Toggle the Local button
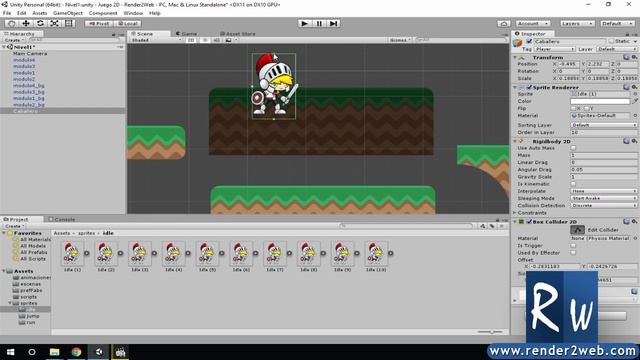Viewport: 640px width, 360px height. point(127,24)
